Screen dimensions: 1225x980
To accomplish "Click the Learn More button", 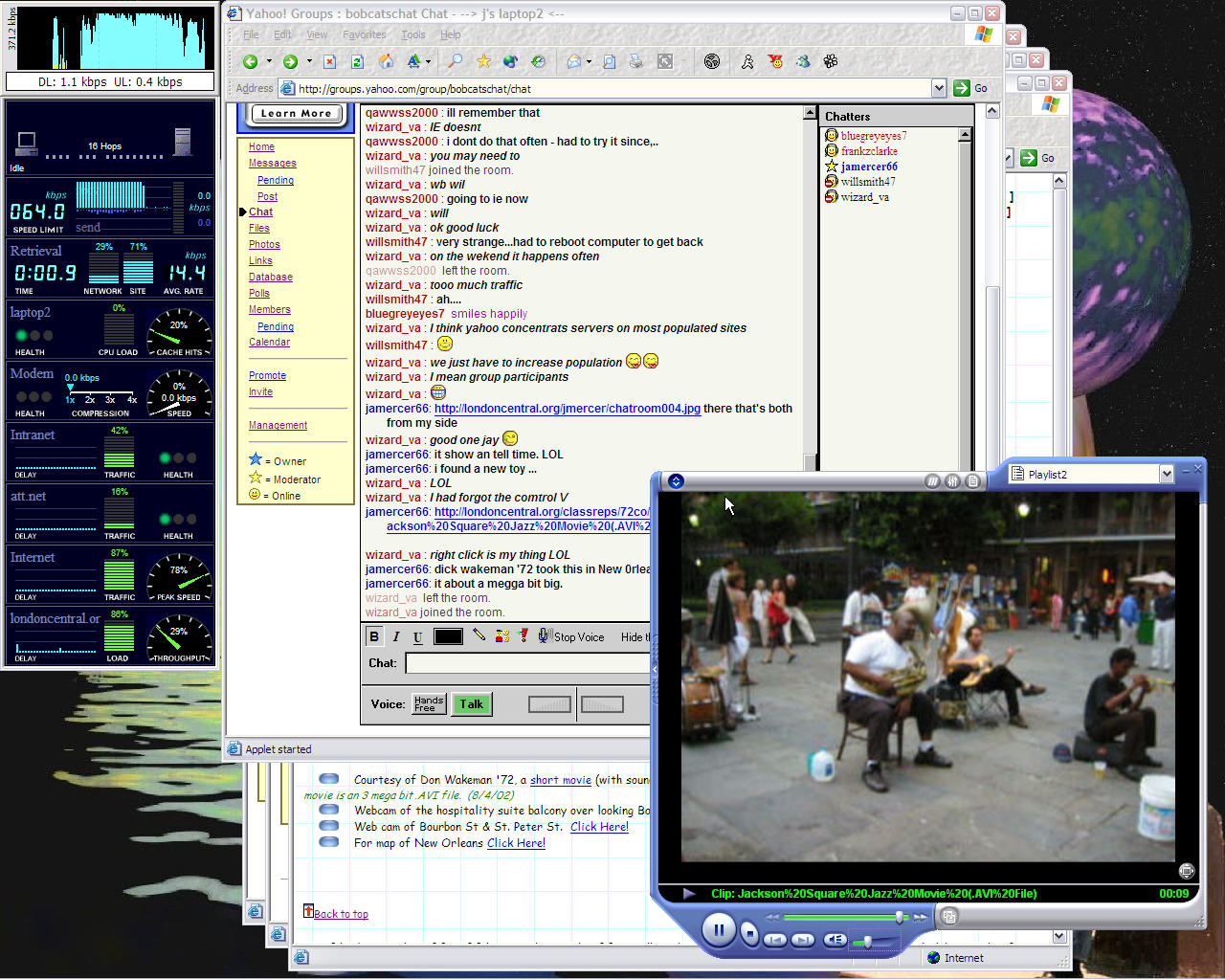I will click(x=296, y=113).
